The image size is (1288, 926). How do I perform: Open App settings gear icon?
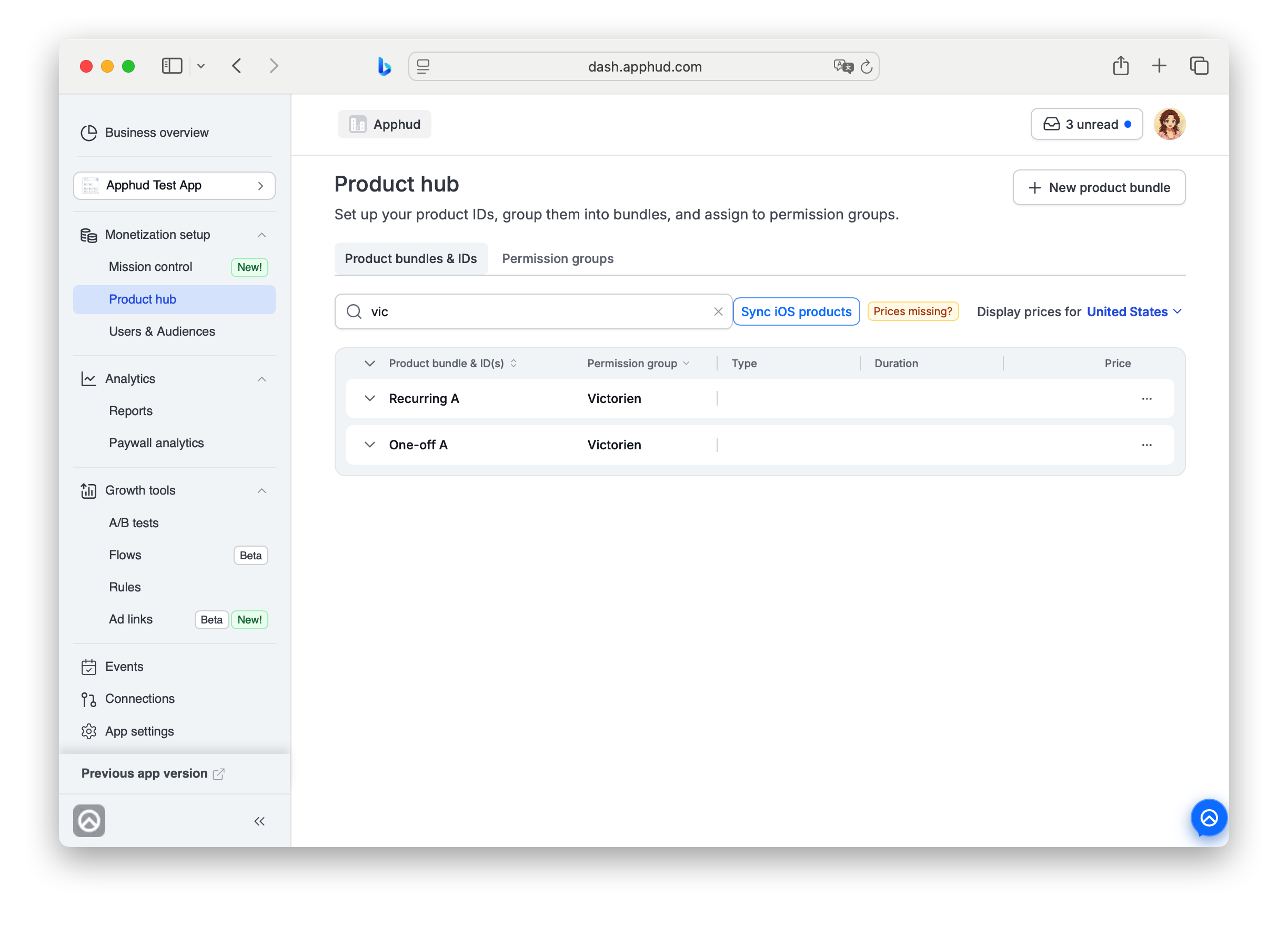tap(88, 732)
